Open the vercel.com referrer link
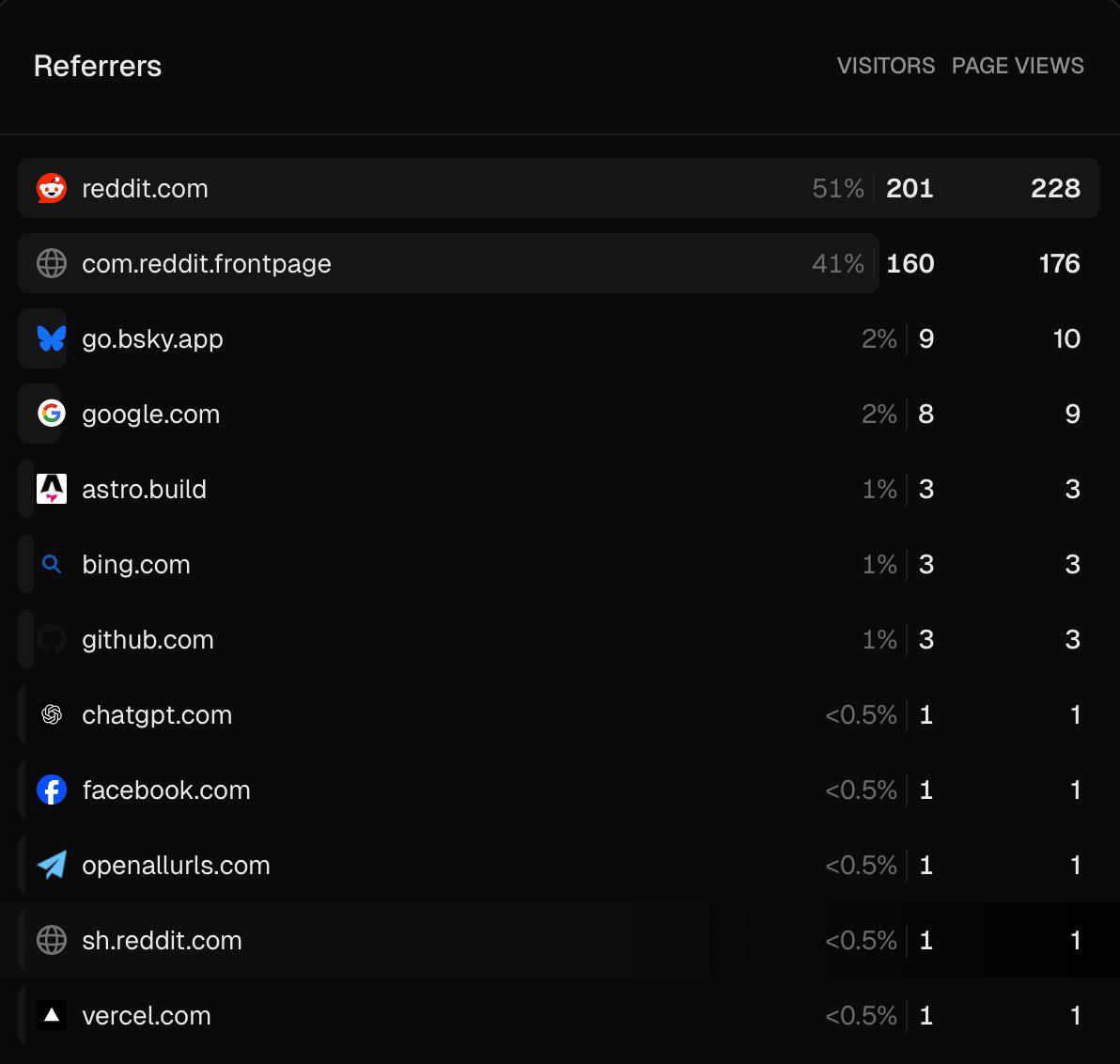 [x=147, y=1015]
